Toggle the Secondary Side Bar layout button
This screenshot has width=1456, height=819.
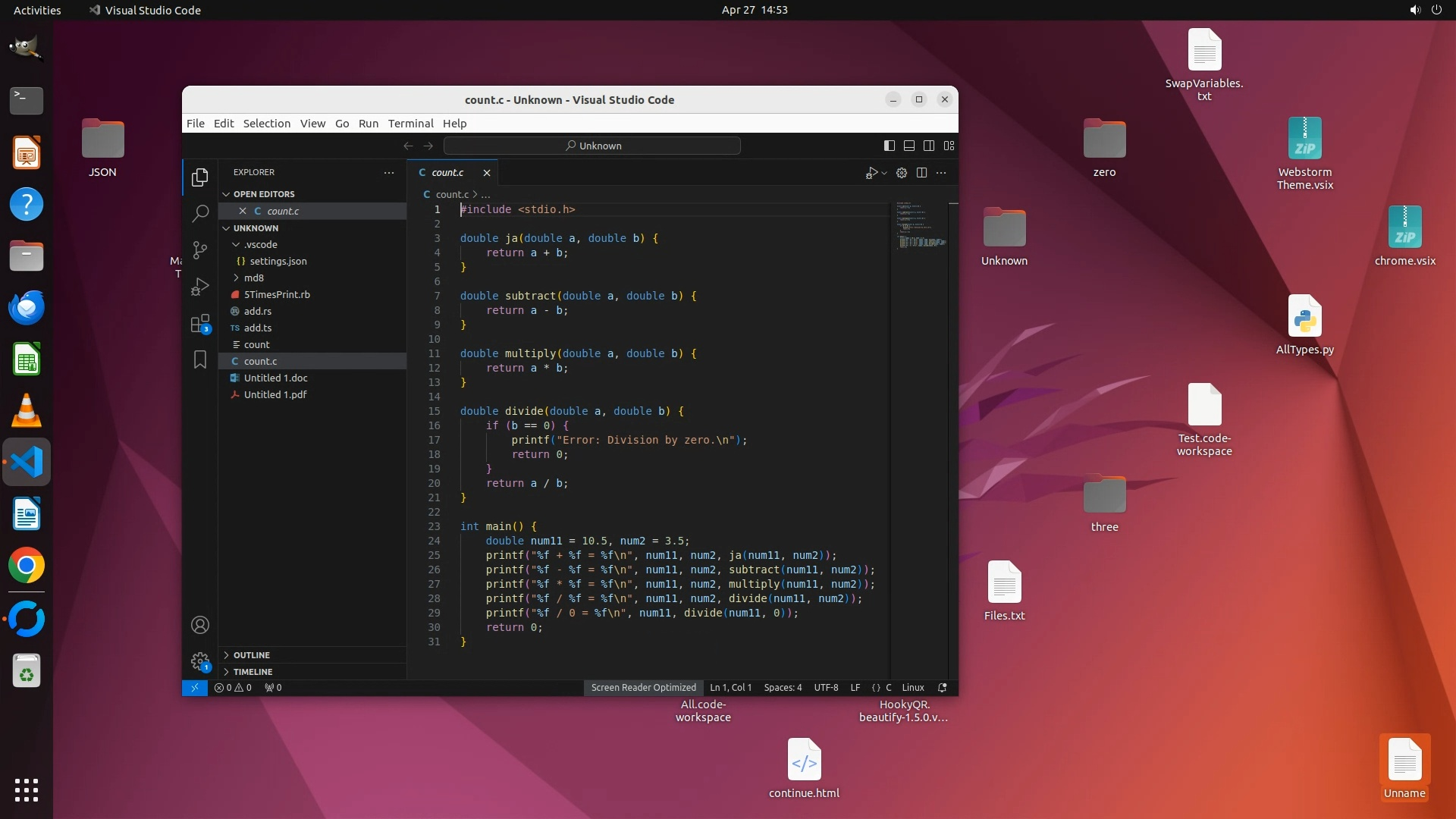(x=929, y=146)
